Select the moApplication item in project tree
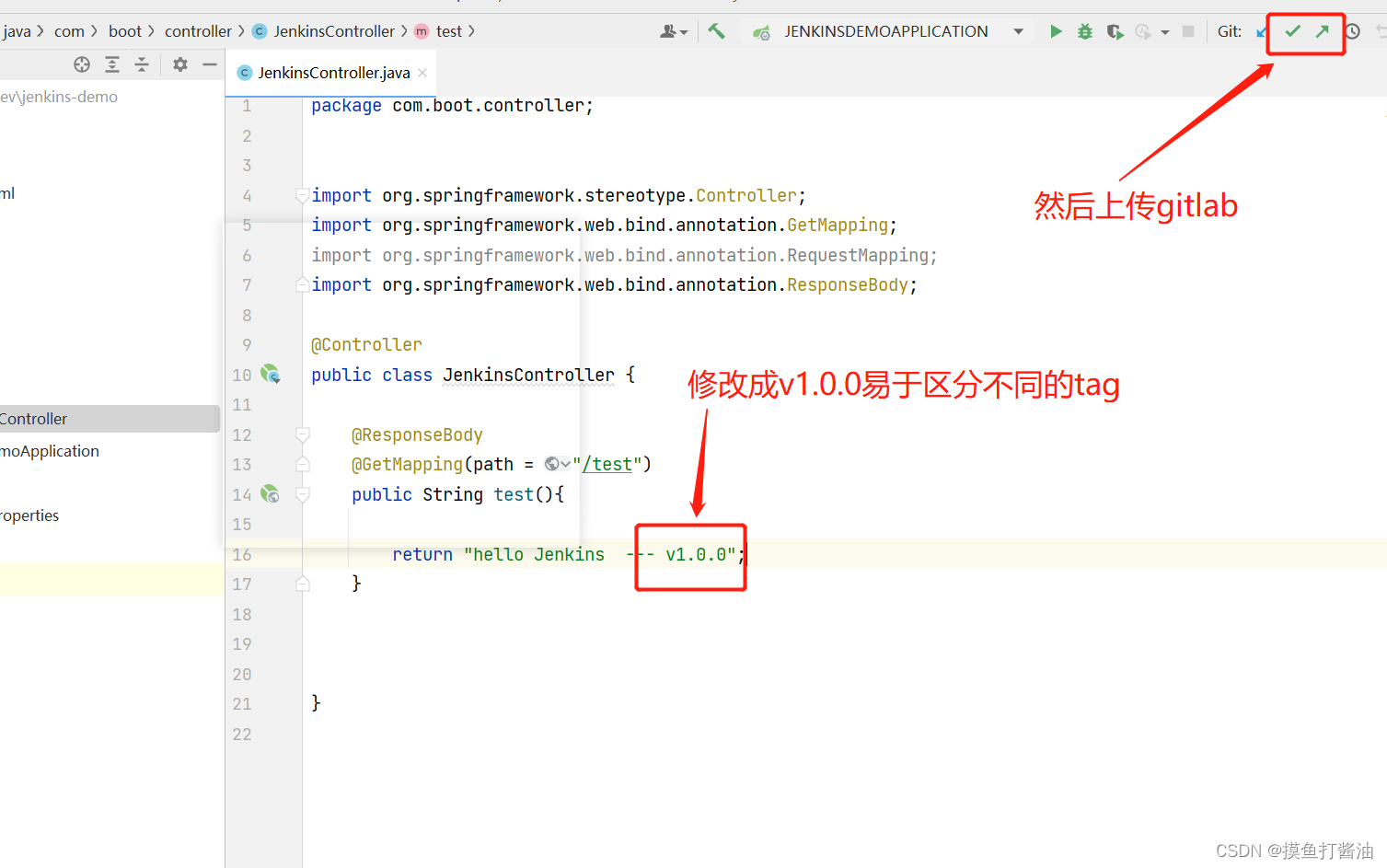Image resolution: width=1387 pixels, height=868 pixels. tap(50, 451)
